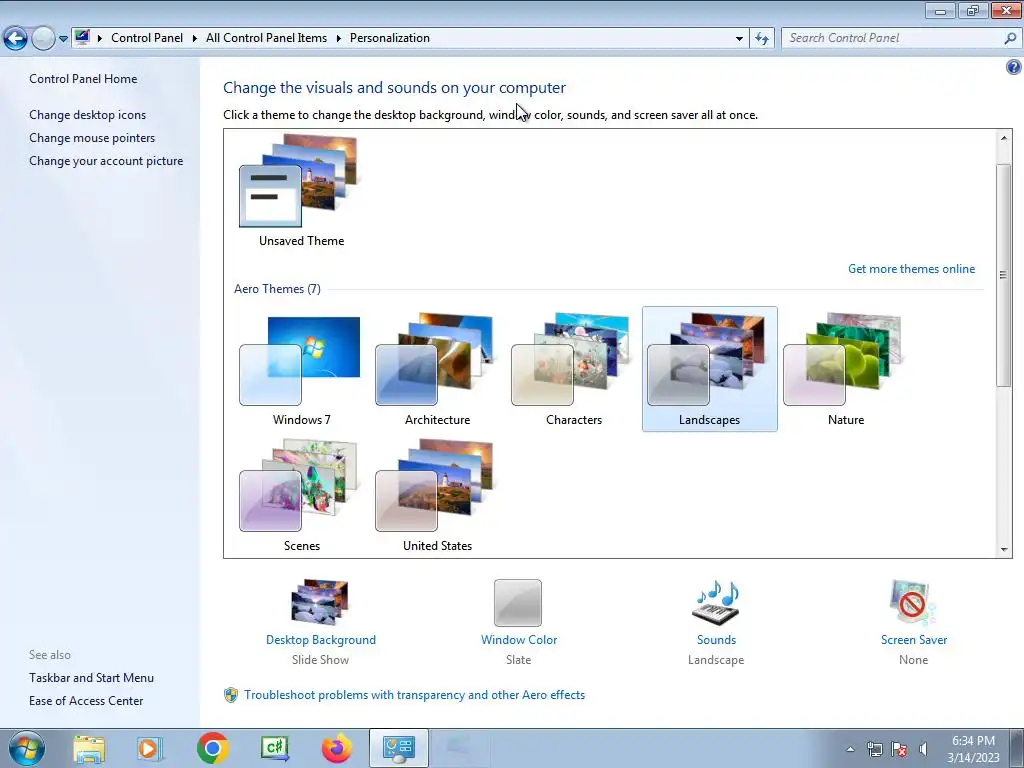Click the Back navigation arrow
The image size is (1024, 768).
[x=16, y=39]
